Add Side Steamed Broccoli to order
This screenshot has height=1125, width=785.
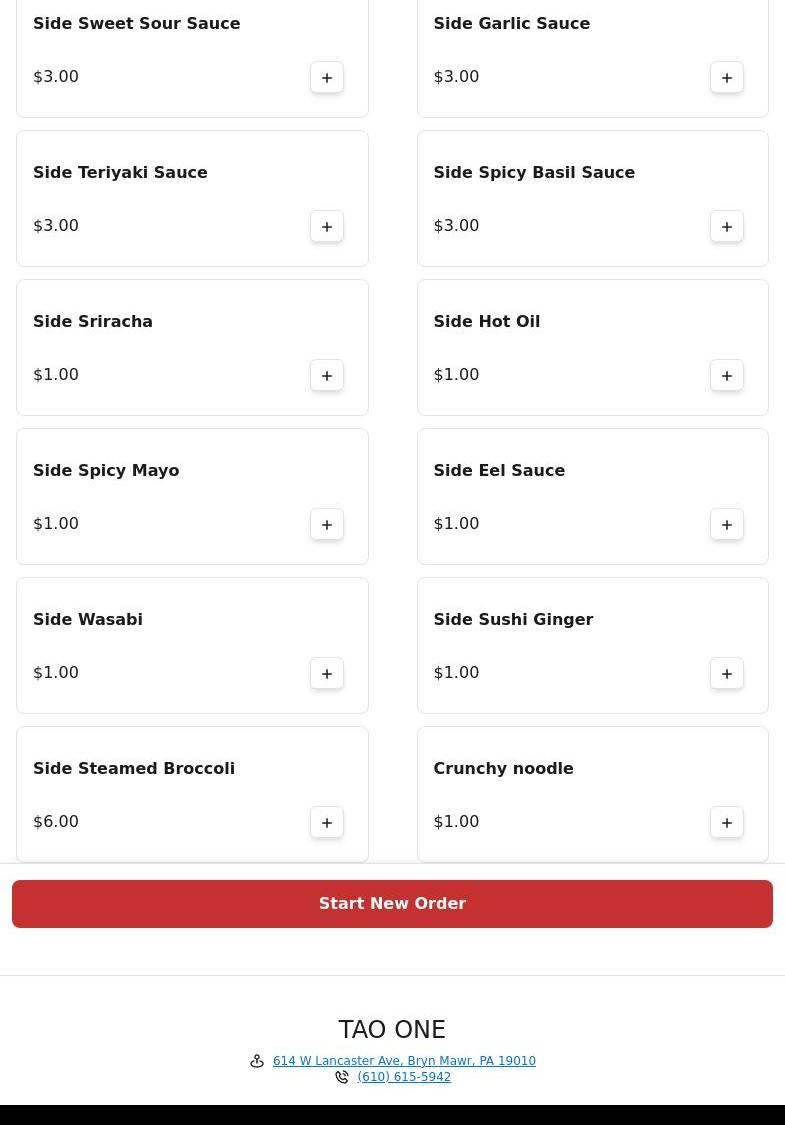[x=327, y=822]
